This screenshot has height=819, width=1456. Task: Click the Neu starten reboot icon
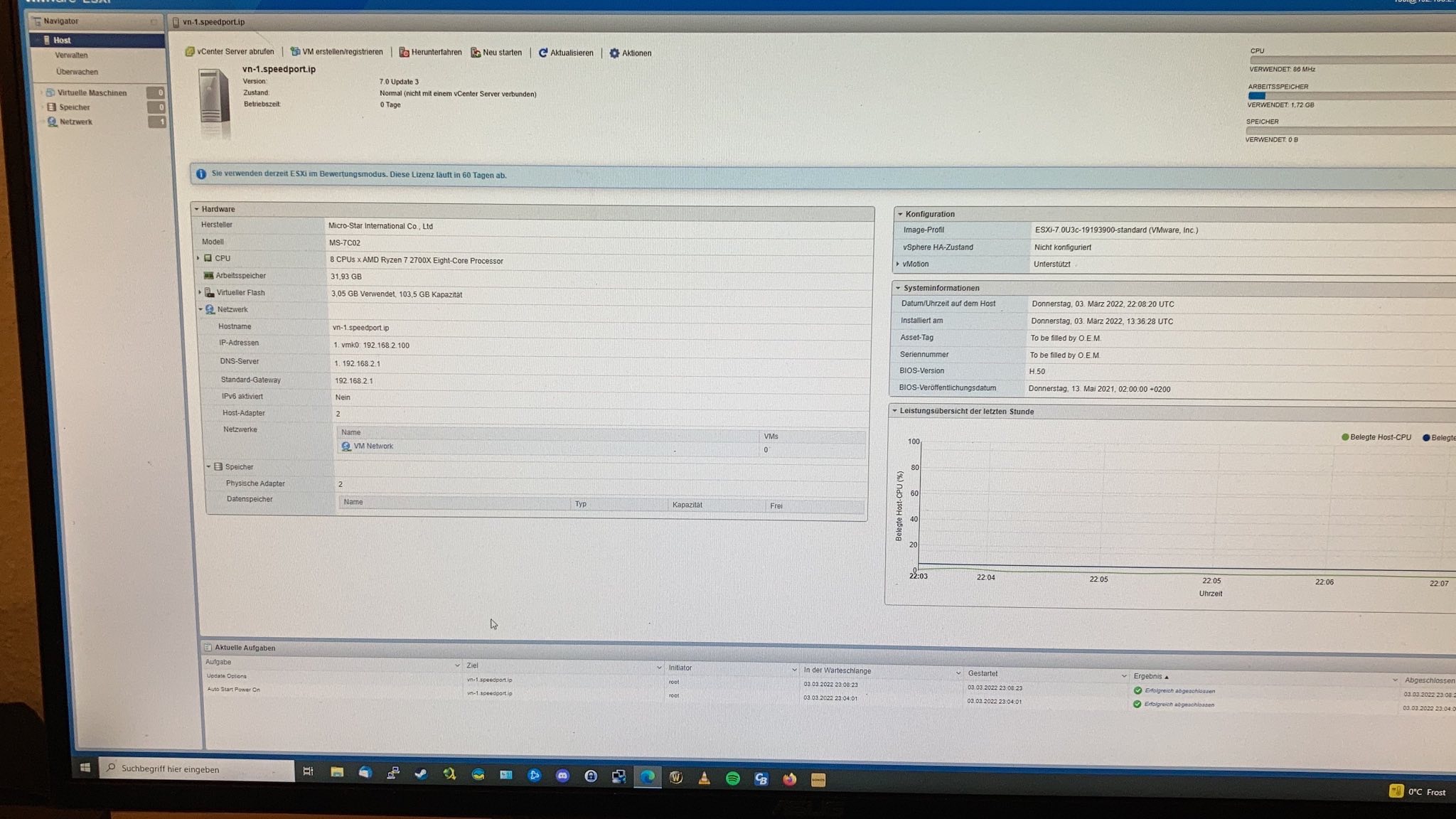coord(476,53)
